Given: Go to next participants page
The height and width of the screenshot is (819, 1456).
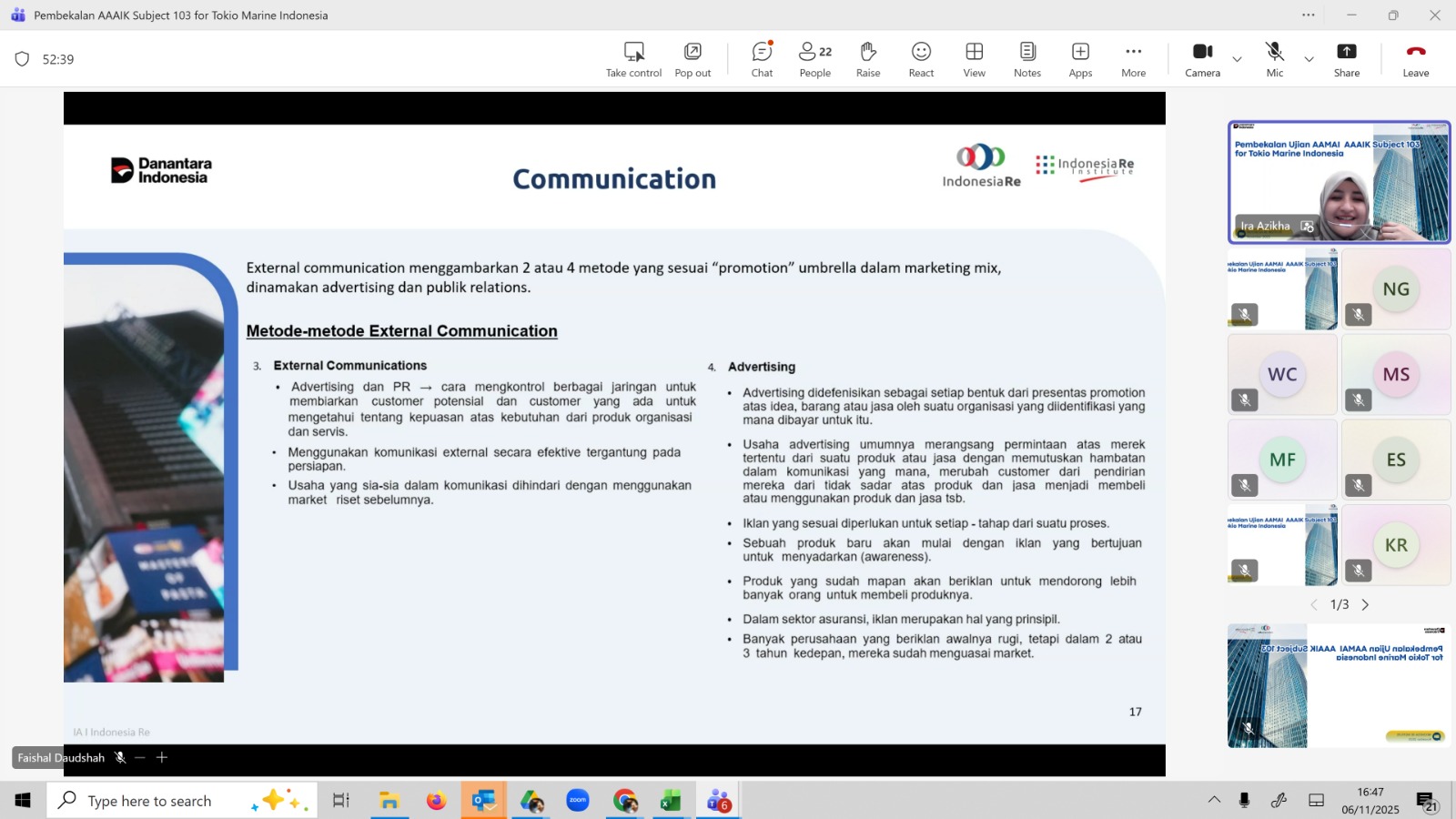Looking at the screenshot, I should [x=1365, y=605].
